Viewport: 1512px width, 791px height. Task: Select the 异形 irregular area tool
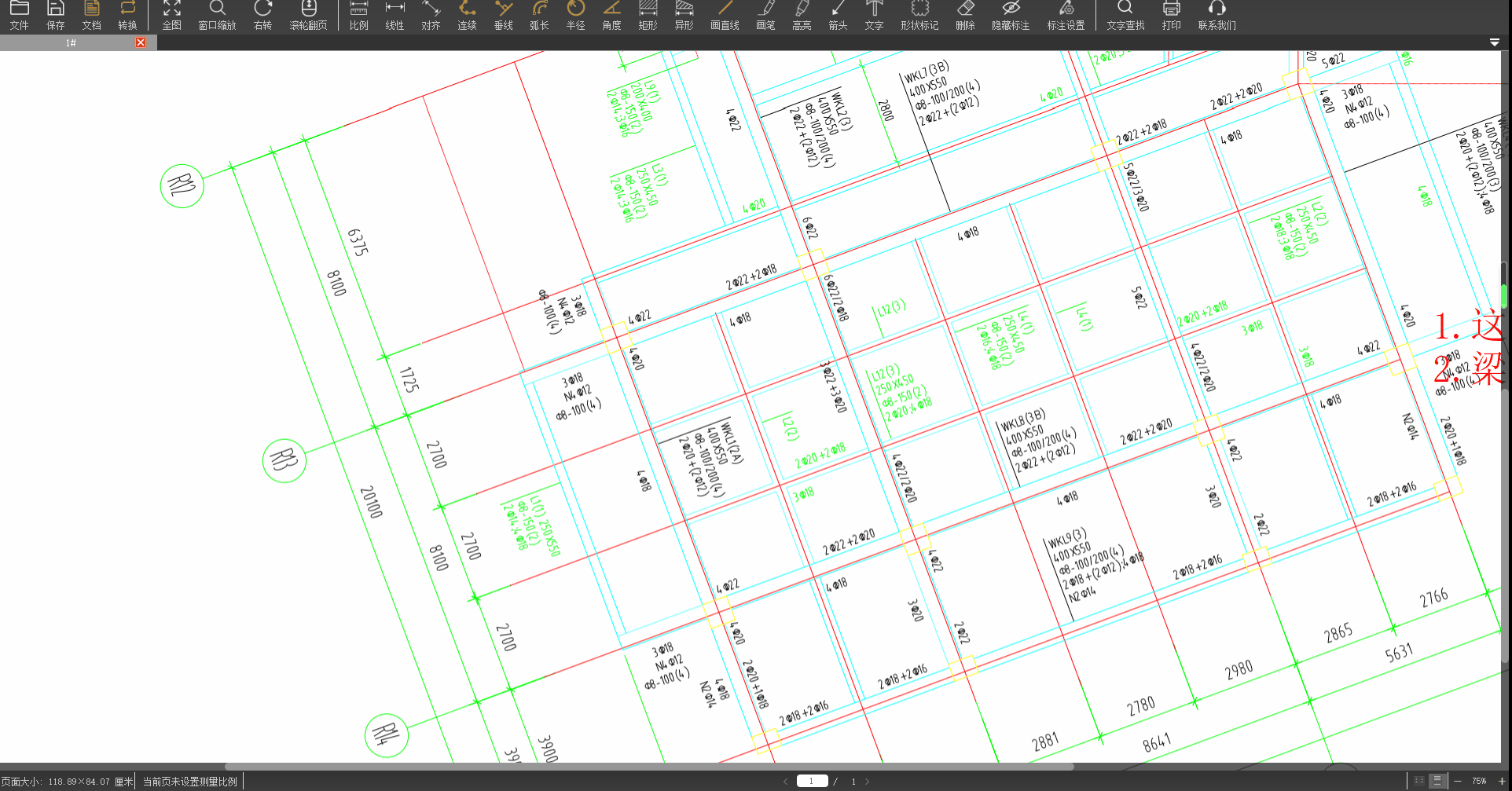[x=684, y=16]
